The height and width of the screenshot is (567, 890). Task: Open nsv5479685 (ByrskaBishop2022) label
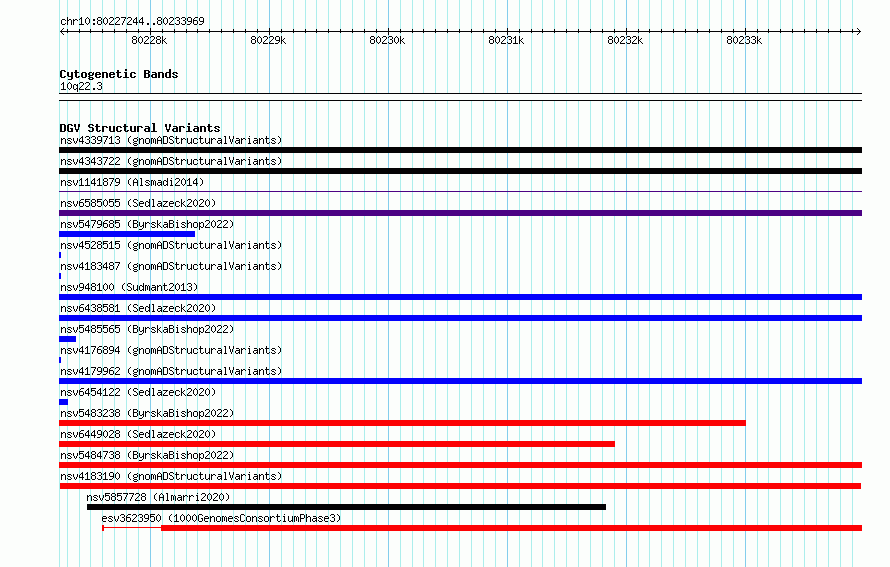point(147,224)
